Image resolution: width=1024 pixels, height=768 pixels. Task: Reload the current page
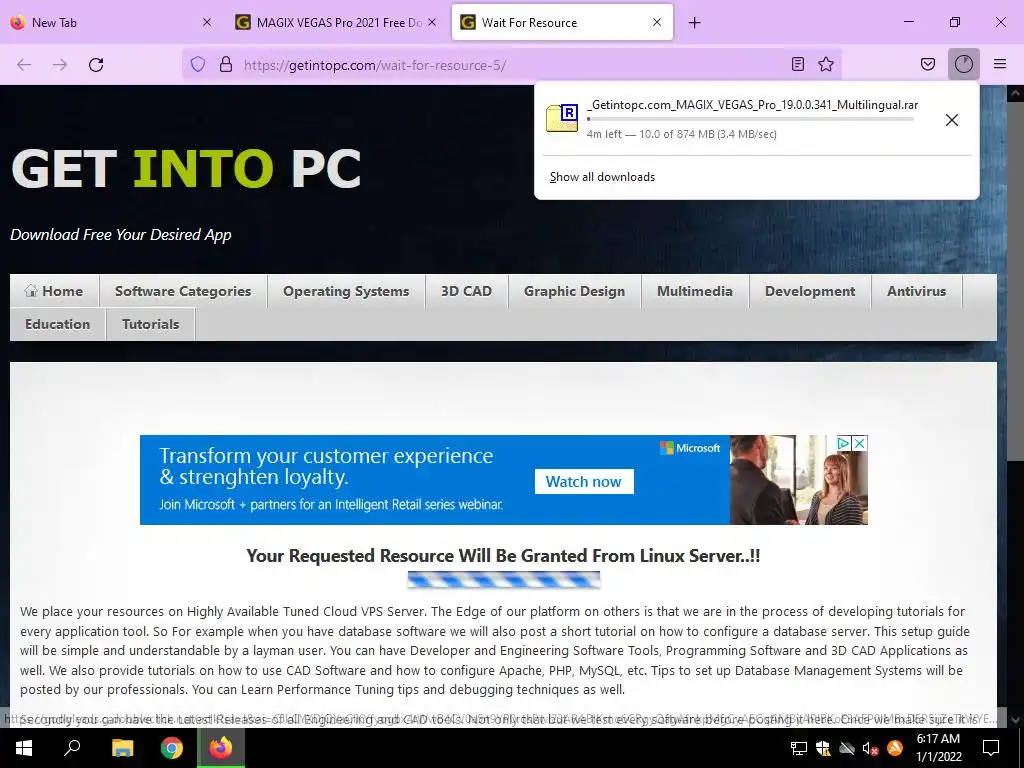(96, 65)
